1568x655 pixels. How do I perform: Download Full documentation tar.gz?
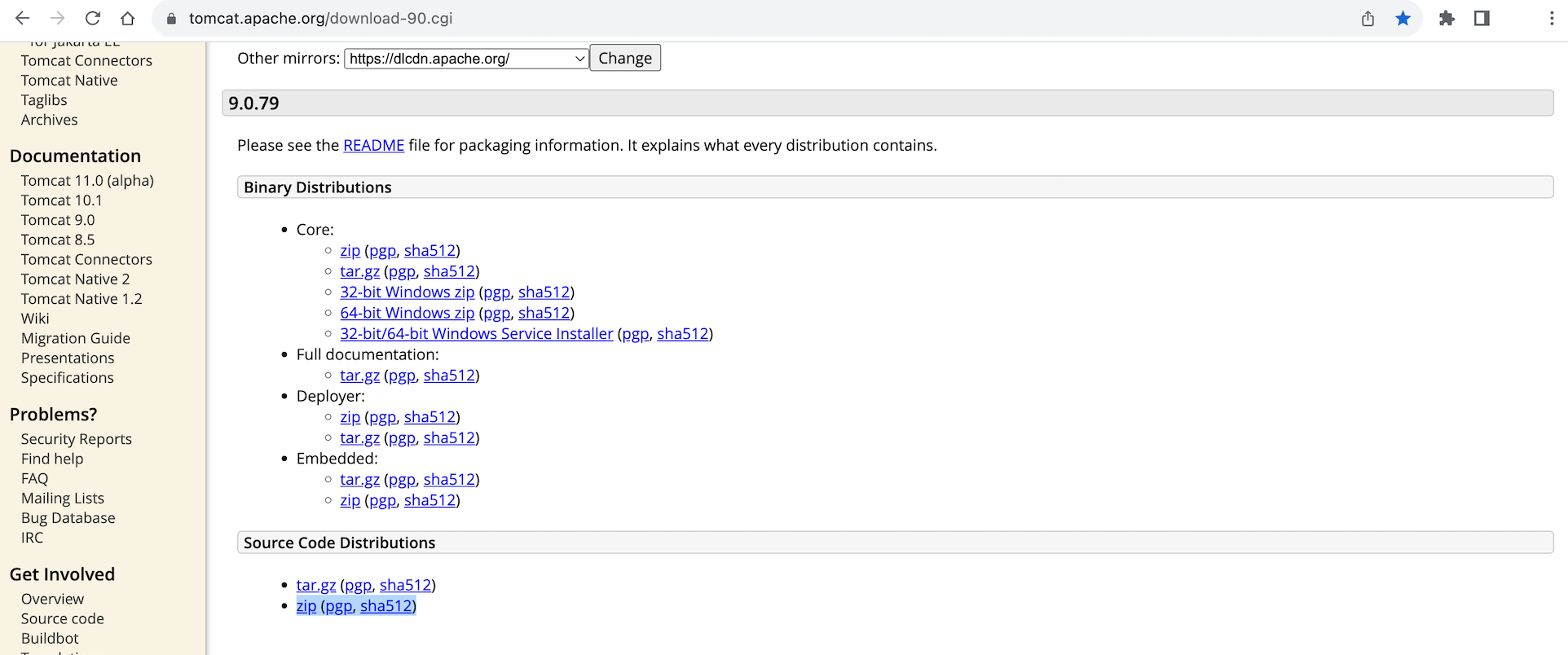pyautogui.click(x=359, y=376)
